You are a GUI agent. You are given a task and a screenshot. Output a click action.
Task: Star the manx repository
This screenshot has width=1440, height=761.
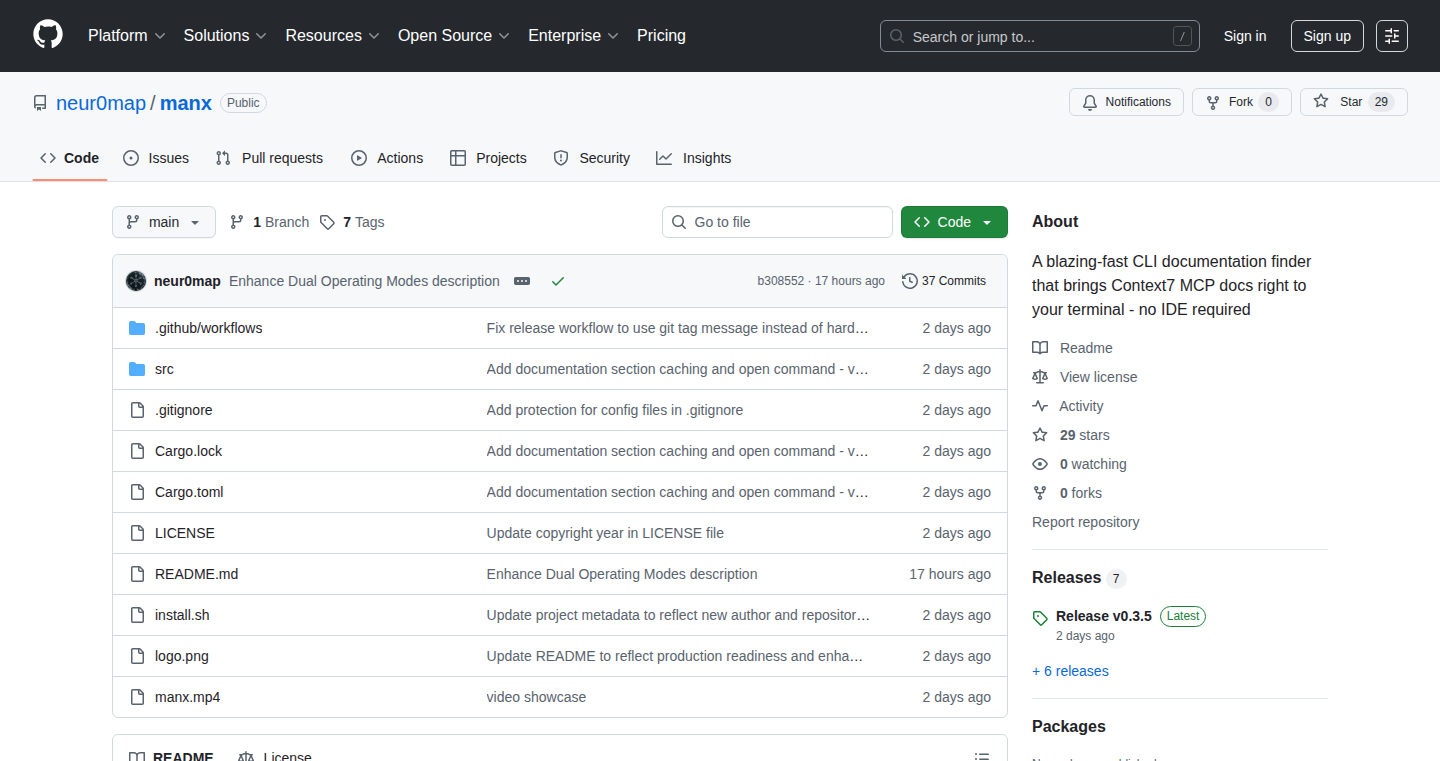pos(1354,102)
